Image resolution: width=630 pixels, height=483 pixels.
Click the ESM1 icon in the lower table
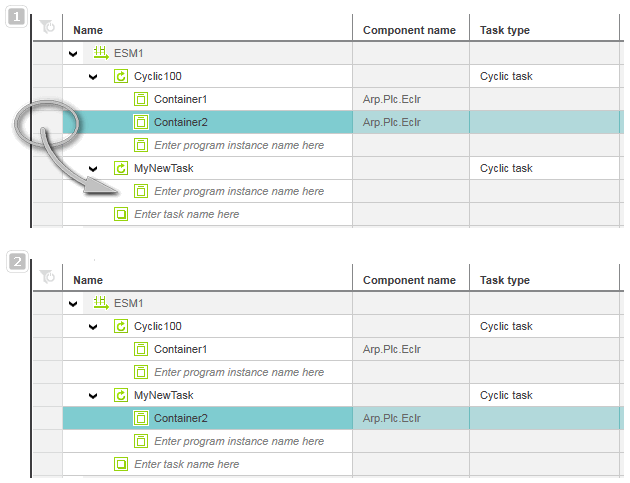pos(101,303)
